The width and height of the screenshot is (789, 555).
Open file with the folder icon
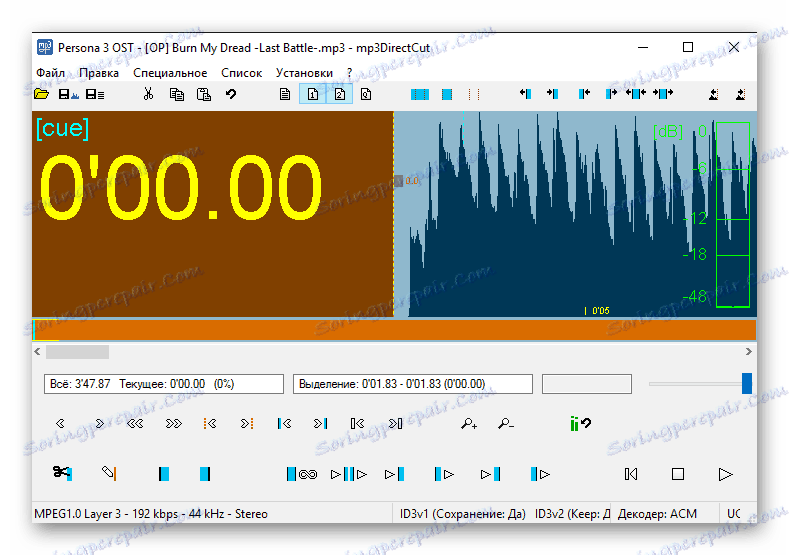pos(41,94)
